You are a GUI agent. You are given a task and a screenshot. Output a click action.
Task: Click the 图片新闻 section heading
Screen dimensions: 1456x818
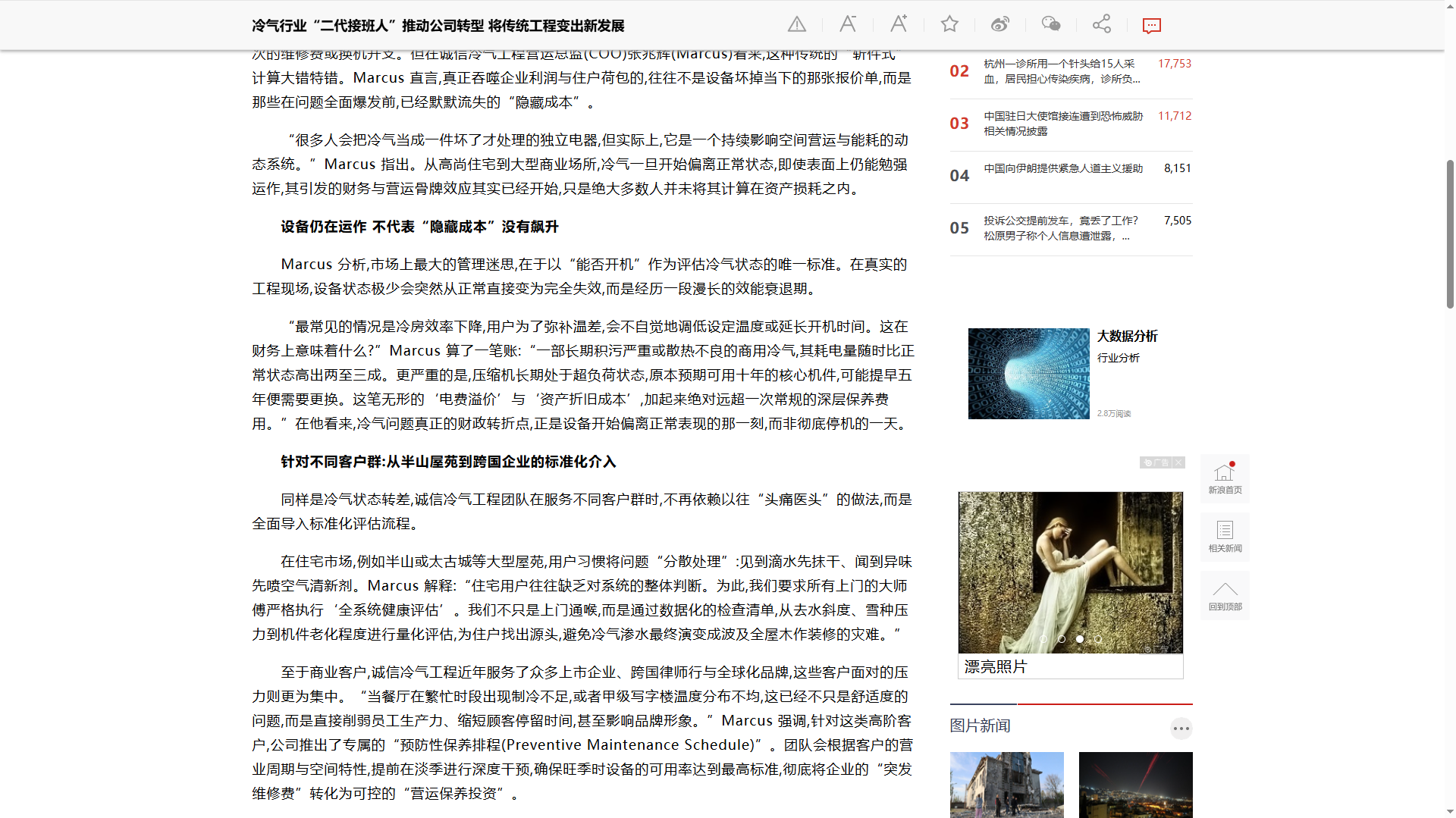coord(980,726)
